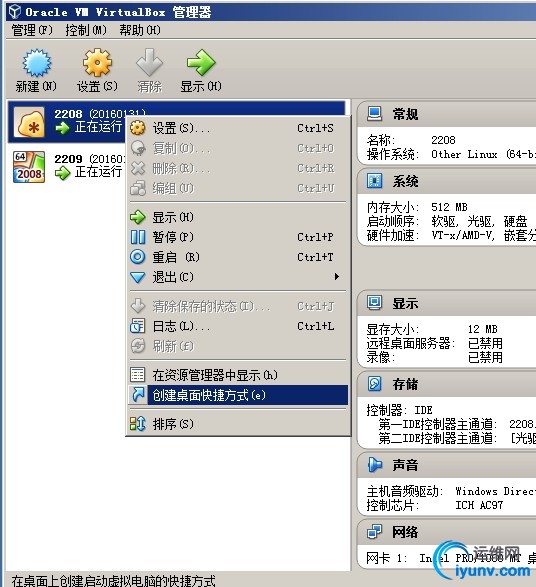Select 日志(L)... context menu entry
This screenshot has height=587, width=536.
(238, 326)
